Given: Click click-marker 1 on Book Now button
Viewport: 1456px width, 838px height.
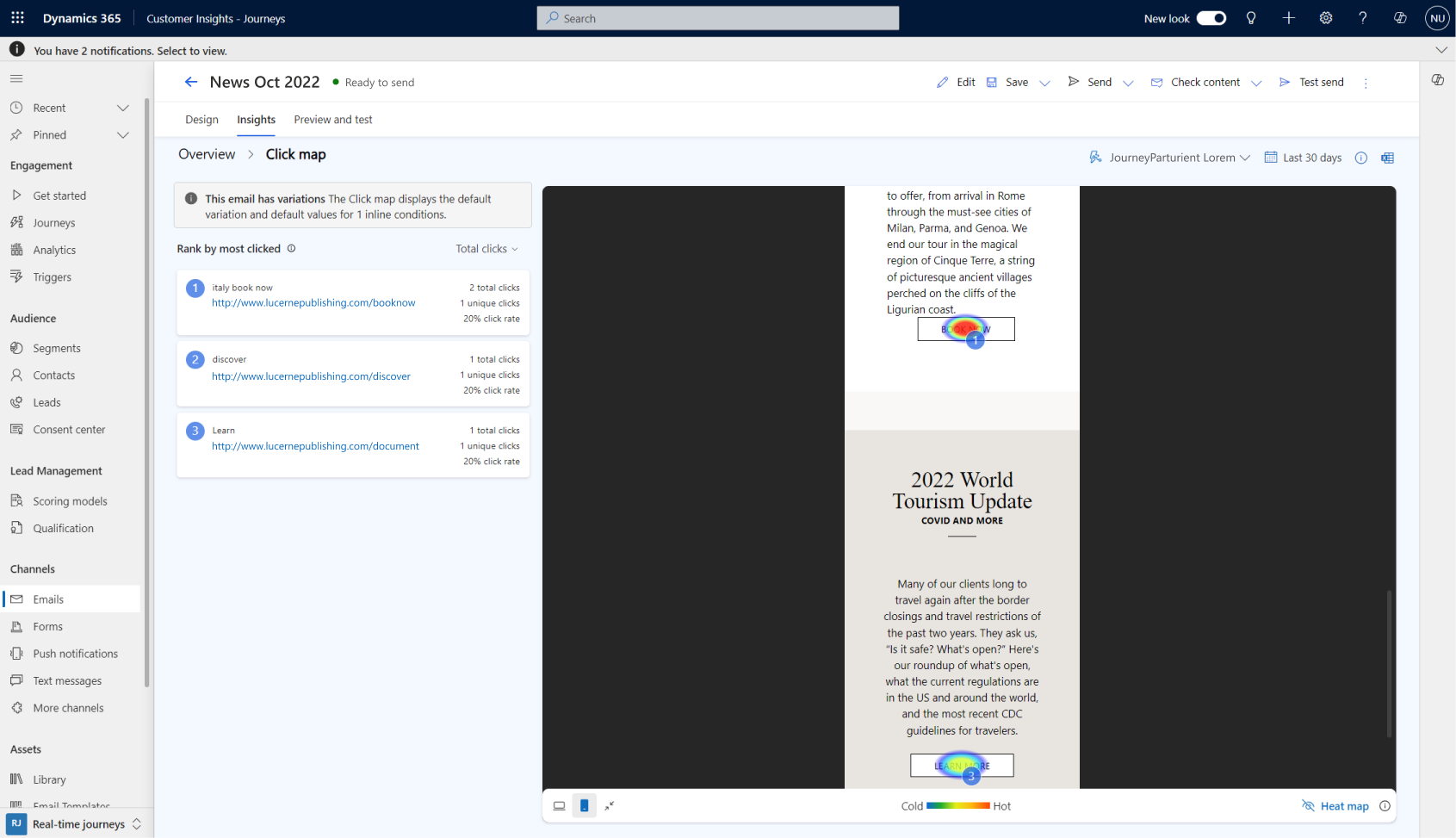Looking at the screenshot, I should 975,340.
